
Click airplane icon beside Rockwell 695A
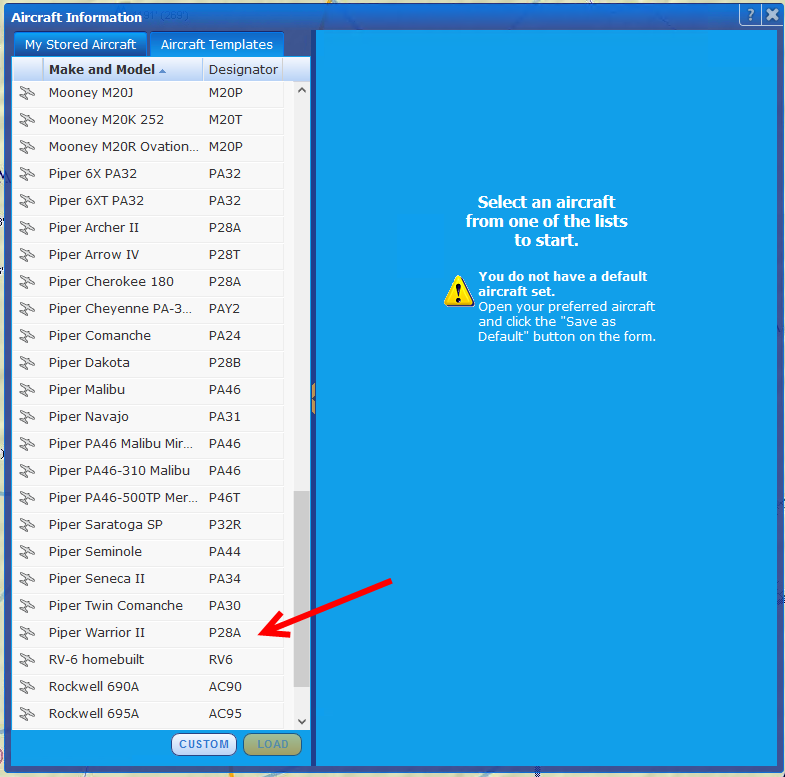(x=27, y=714)
